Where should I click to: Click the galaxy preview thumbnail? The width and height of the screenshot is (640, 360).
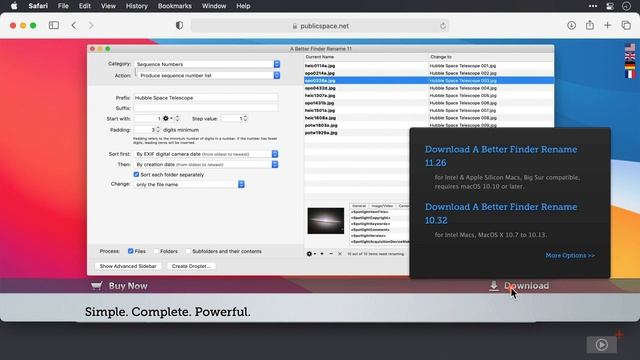click(326, 221)
